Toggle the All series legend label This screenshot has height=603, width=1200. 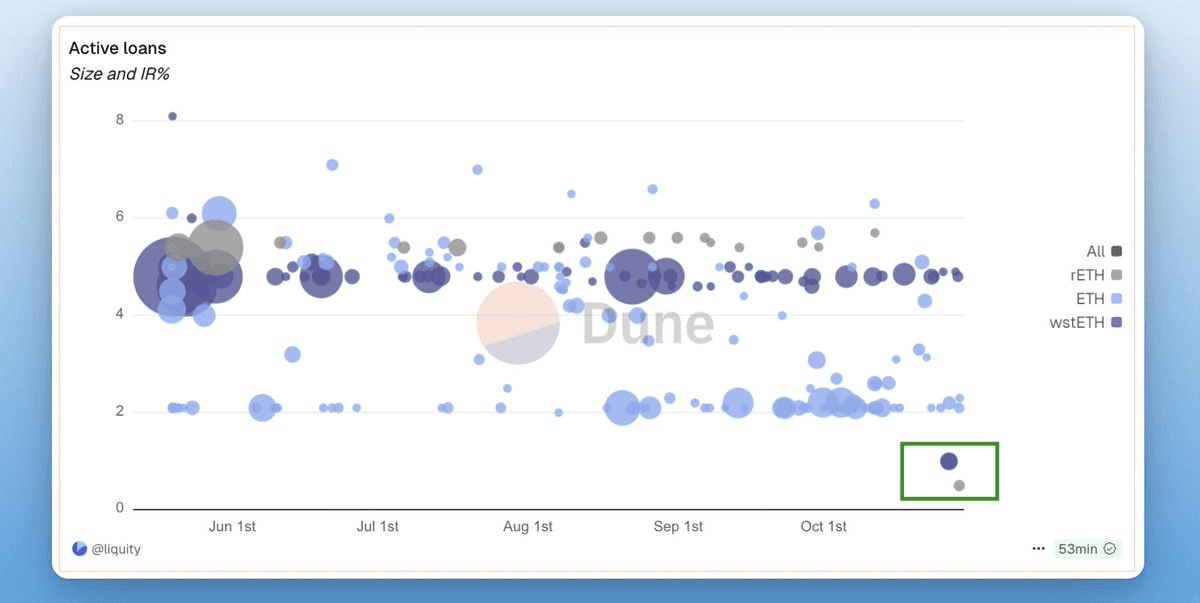coord(1095,252)
